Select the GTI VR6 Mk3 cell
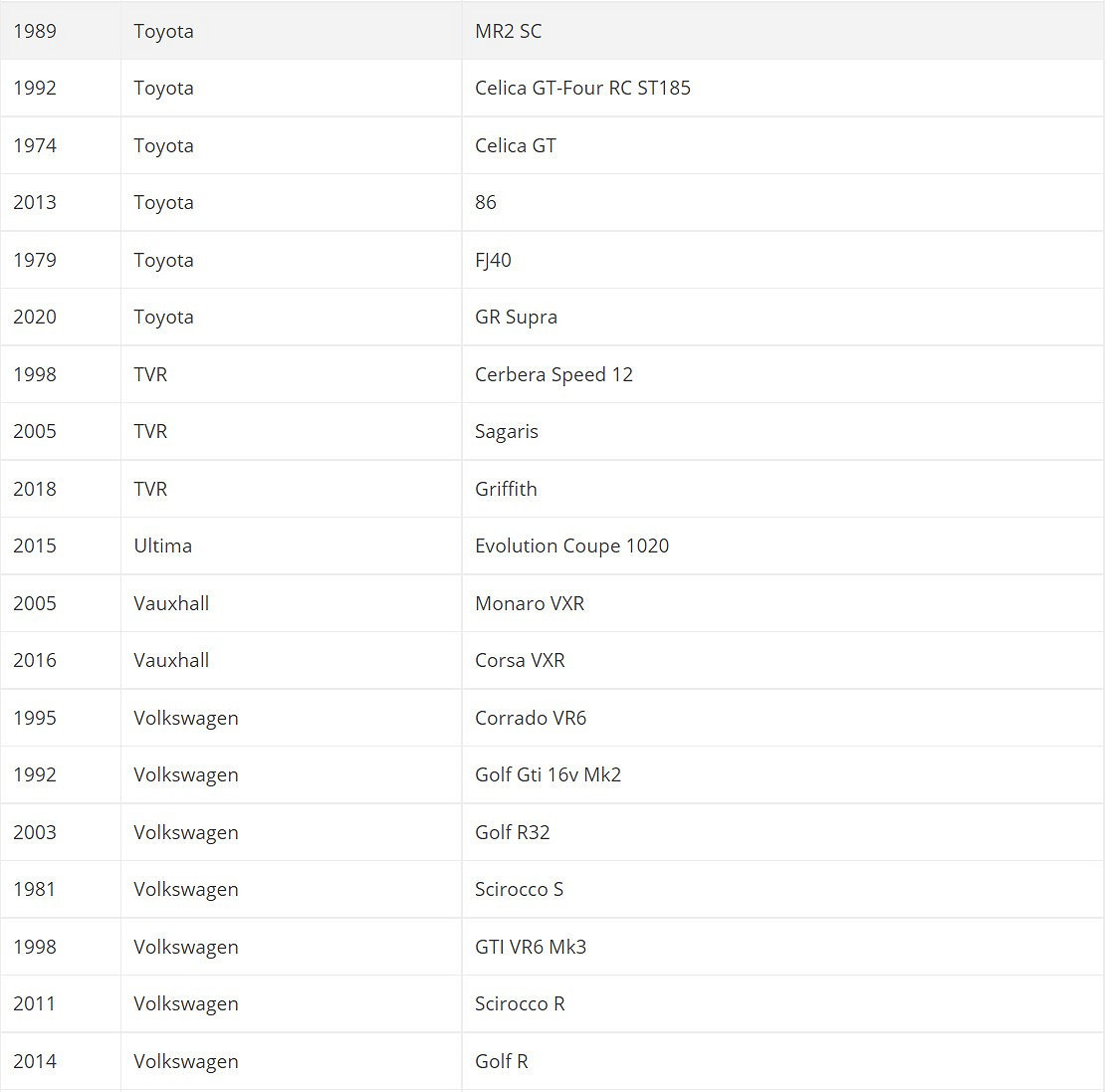The width and height of the screenshot is (1106, 1092). click(531, 947)
